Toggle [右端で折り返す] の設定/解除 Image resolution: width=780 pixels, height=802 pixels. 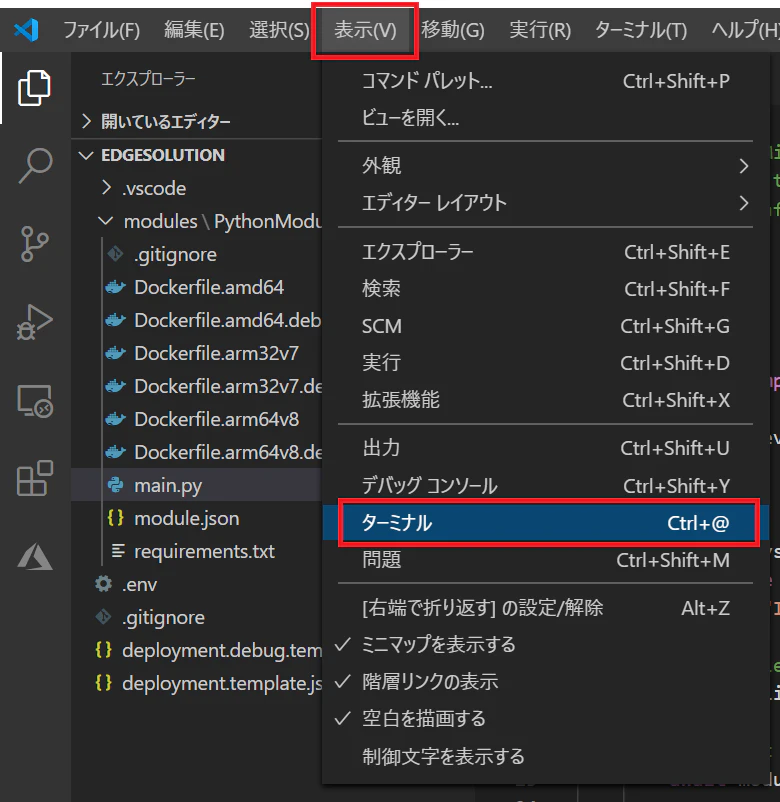545,608
